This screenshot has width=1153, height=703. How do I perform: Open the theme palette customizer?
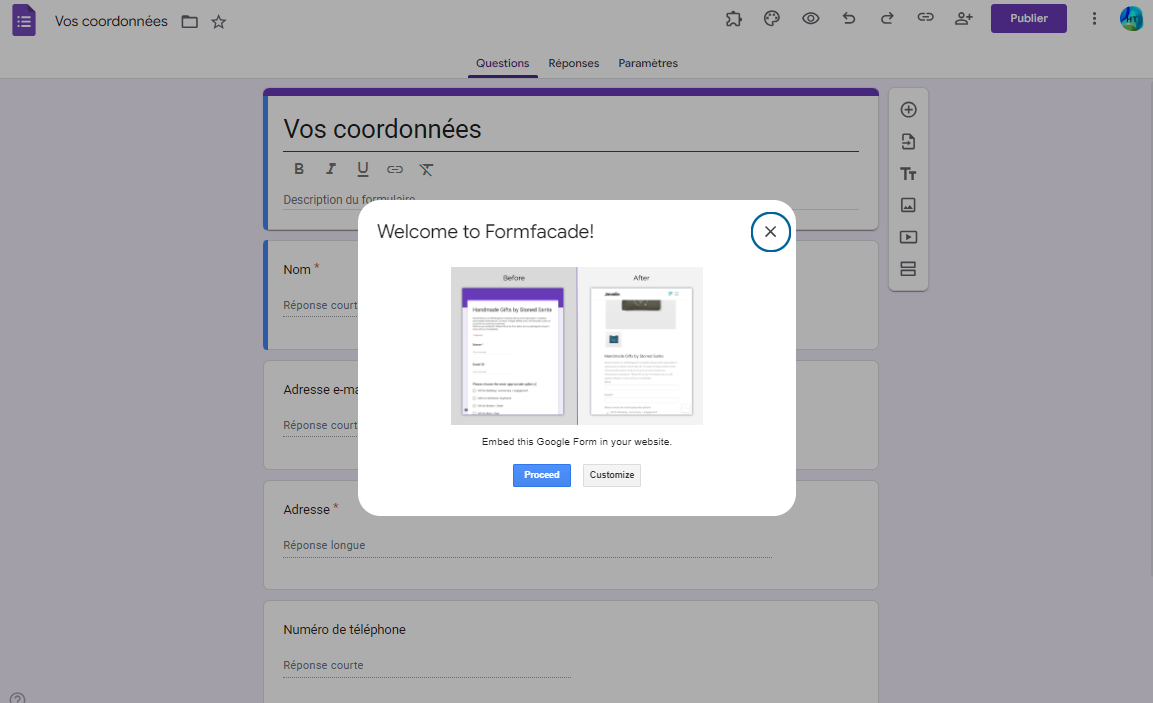tap(771, 19)
